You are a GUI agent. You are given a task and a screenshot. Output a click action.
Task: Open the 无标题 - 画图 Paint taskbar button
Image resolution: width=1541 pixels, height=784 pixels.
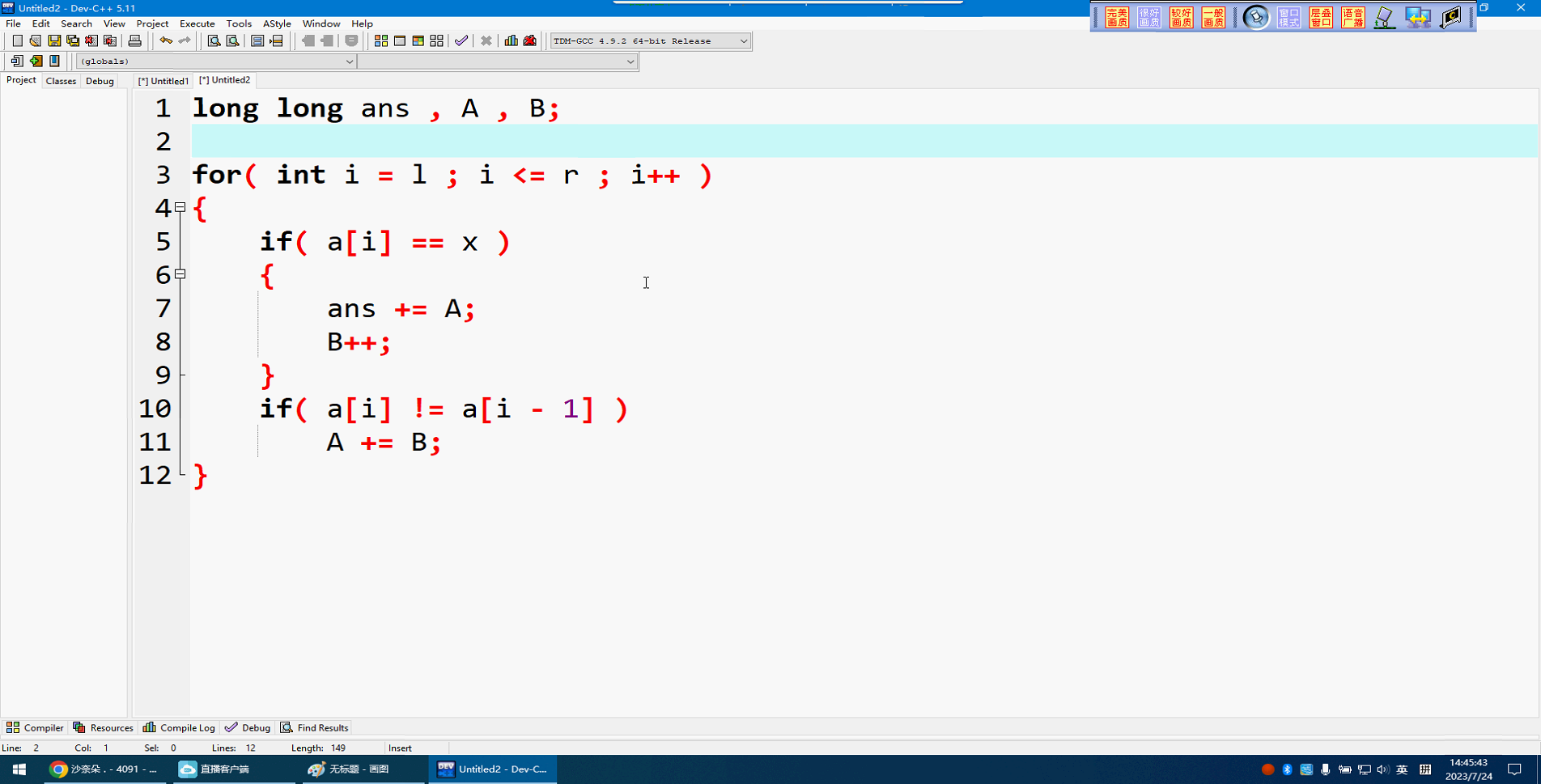(x=362, y=769)
